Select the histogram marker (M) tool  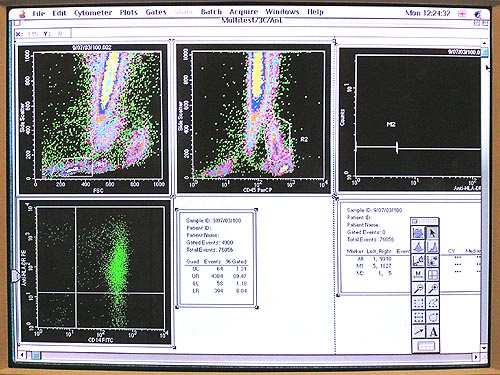(418, 275)
